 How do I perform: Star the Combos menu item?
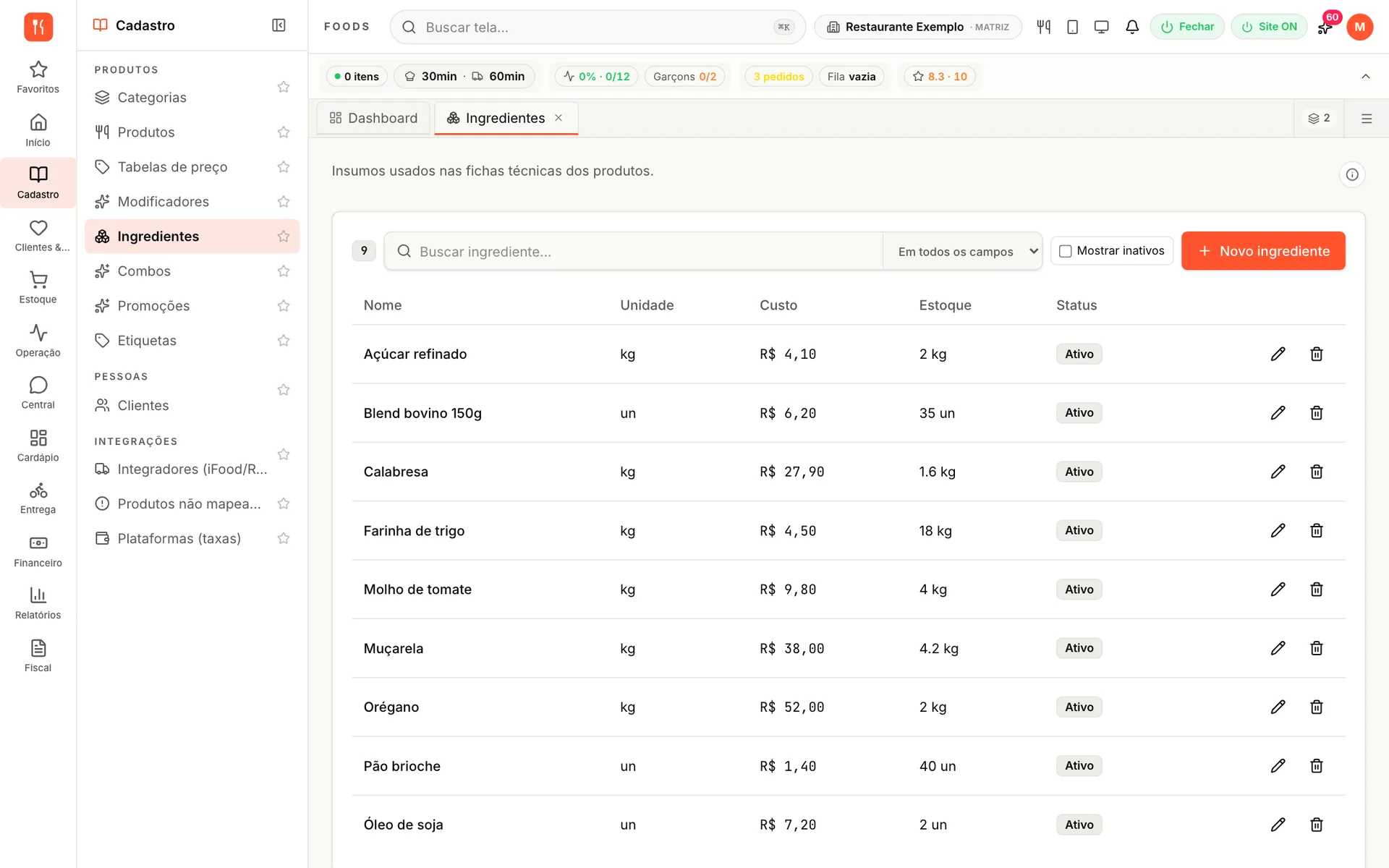point(284,271)
